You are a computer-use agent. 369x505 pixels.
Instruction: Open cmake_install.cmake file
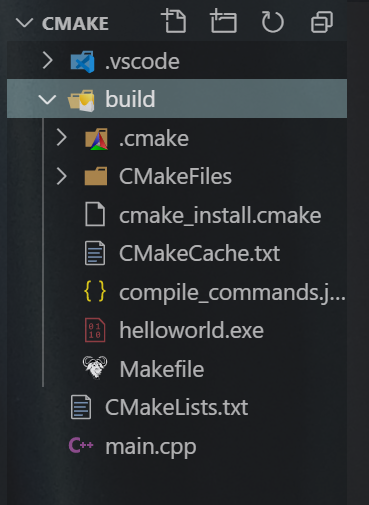220,215
